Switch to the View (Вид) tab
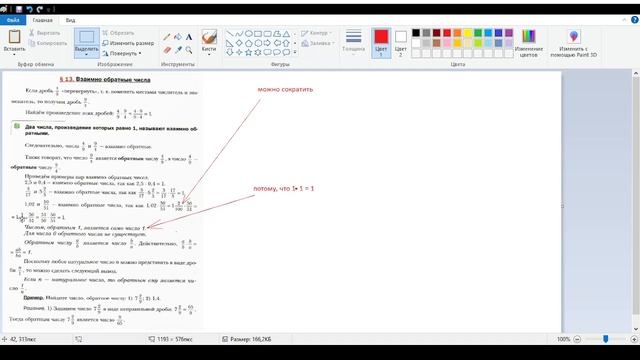The width and height of the screenshot is (640, 360). tap(70, 20)
